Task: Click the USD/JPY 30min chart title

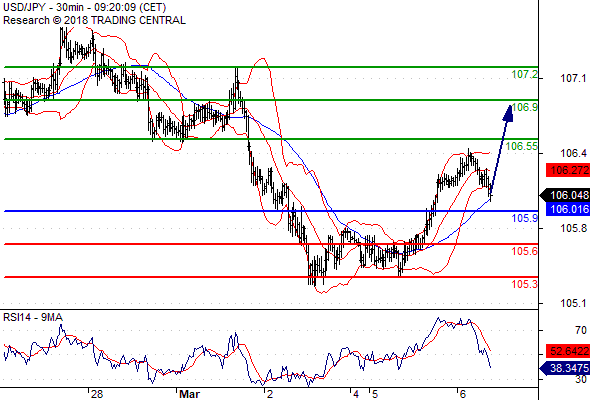Action: [85, 7]
